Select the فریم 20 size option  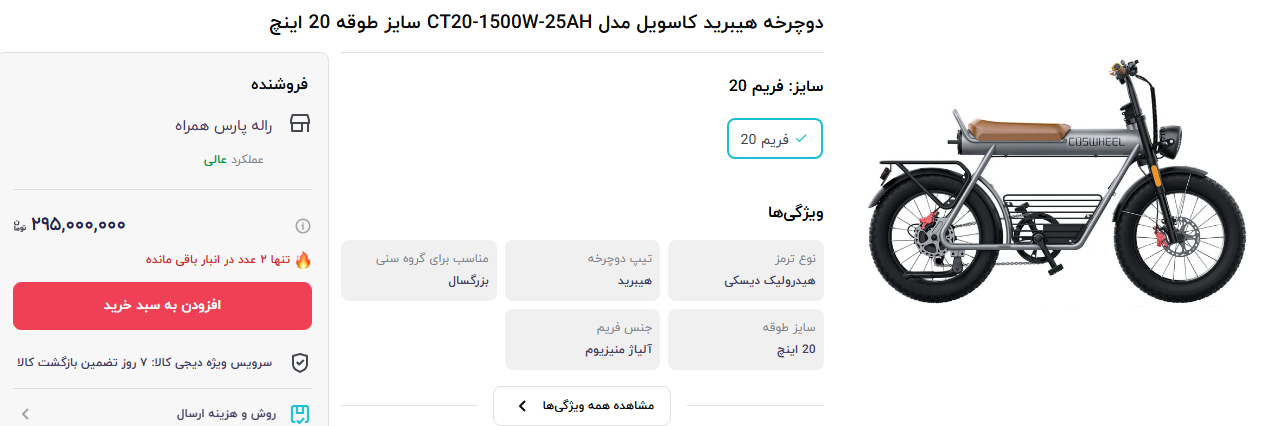click(774, 139)
